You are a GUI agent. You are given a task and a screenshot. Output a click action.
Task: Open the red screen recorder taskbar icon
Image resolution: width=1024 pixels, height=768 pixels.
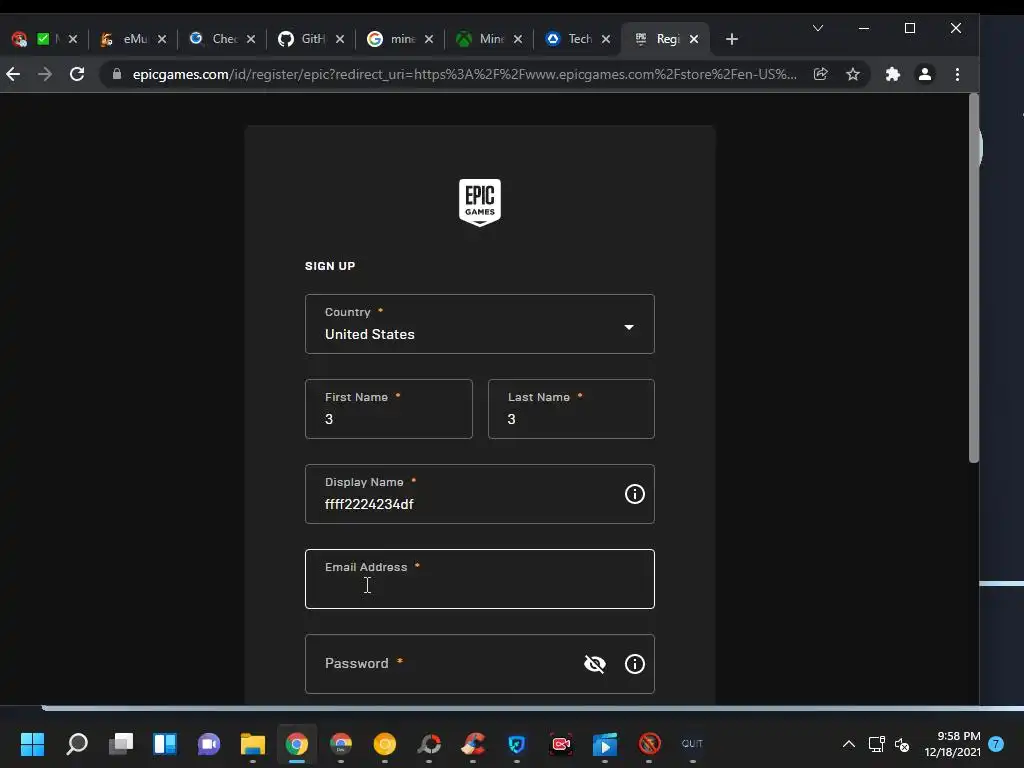click(561, 743)
